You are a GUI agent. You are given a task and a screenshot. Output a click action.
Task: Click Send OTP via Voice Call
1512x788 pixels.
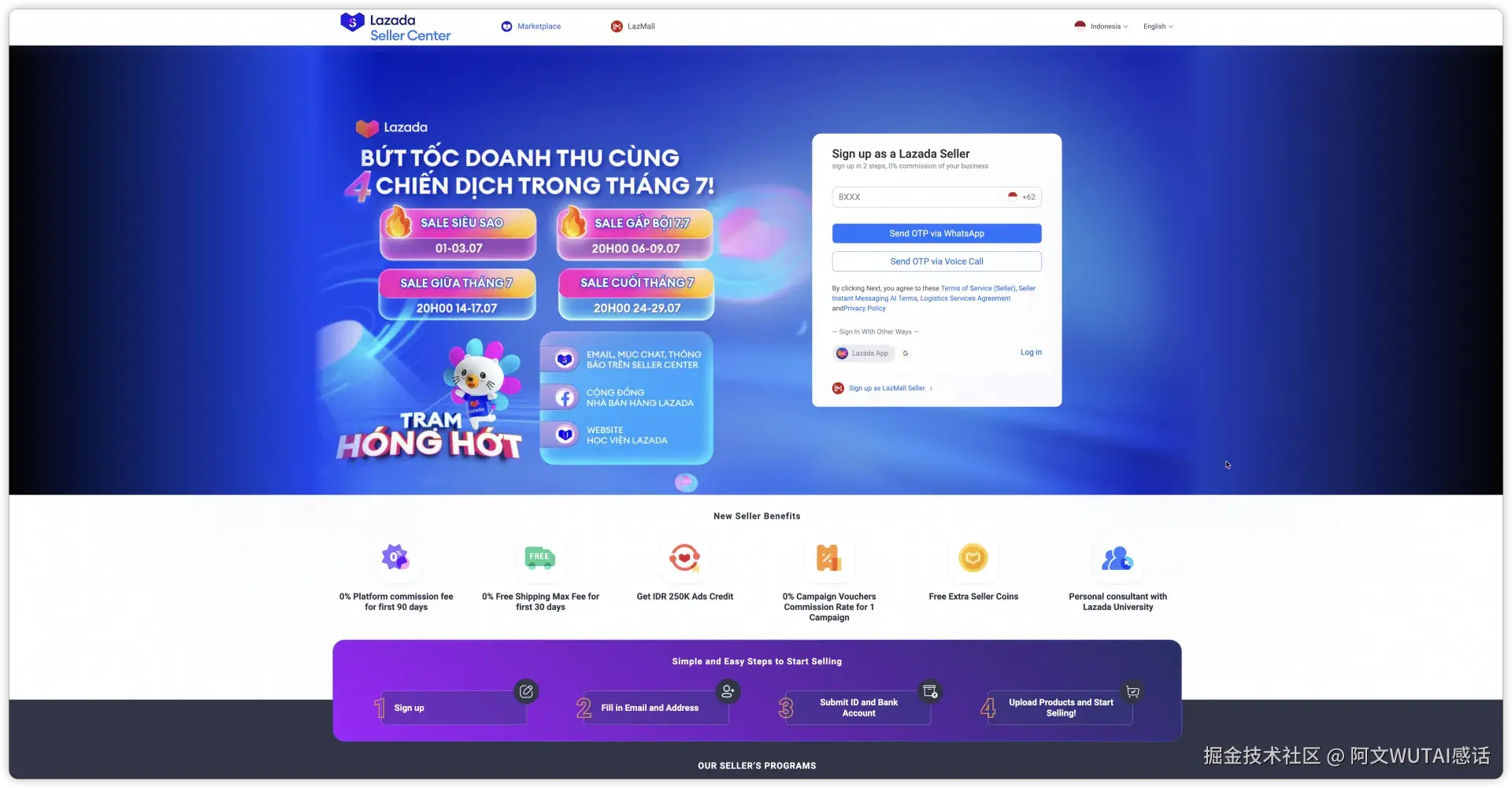[936, 261]
